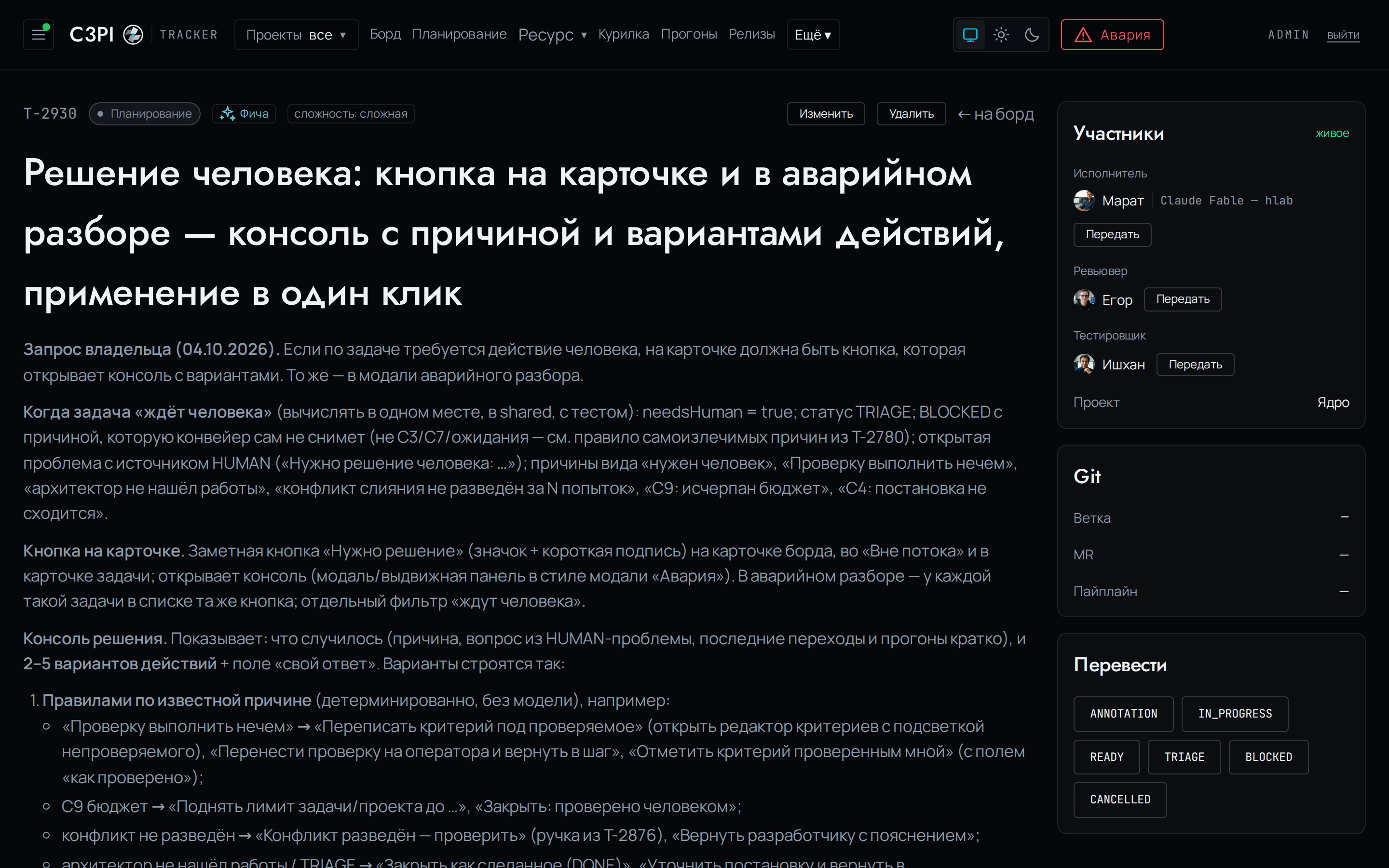Open the Ещё dropdown menu

point(813,35)
